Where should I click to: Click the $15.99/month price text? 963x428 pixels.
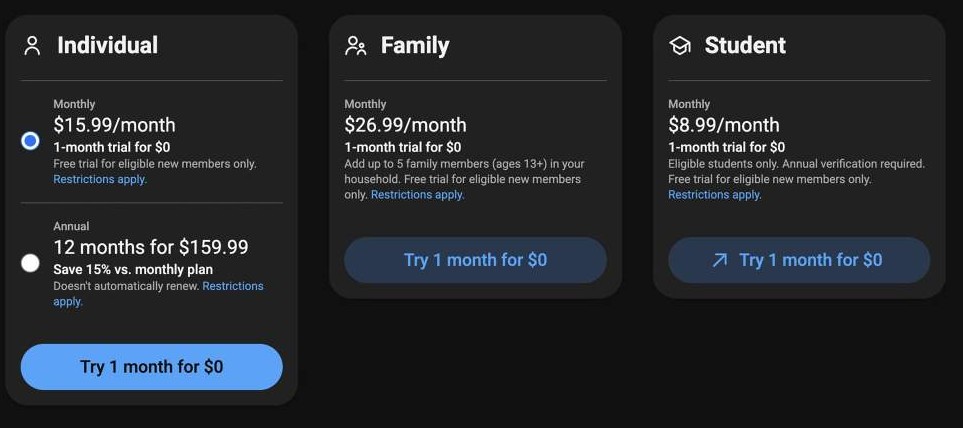[114, 125]
